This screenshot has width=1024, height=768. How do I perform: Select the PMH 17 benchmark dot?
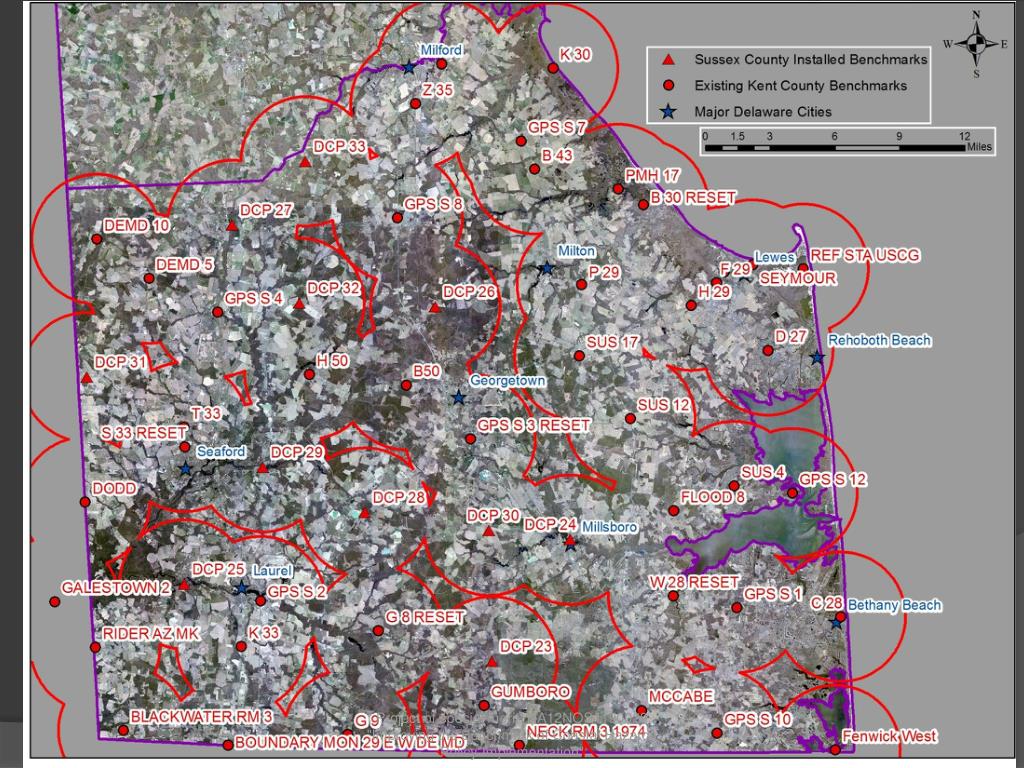click(618, 189)
